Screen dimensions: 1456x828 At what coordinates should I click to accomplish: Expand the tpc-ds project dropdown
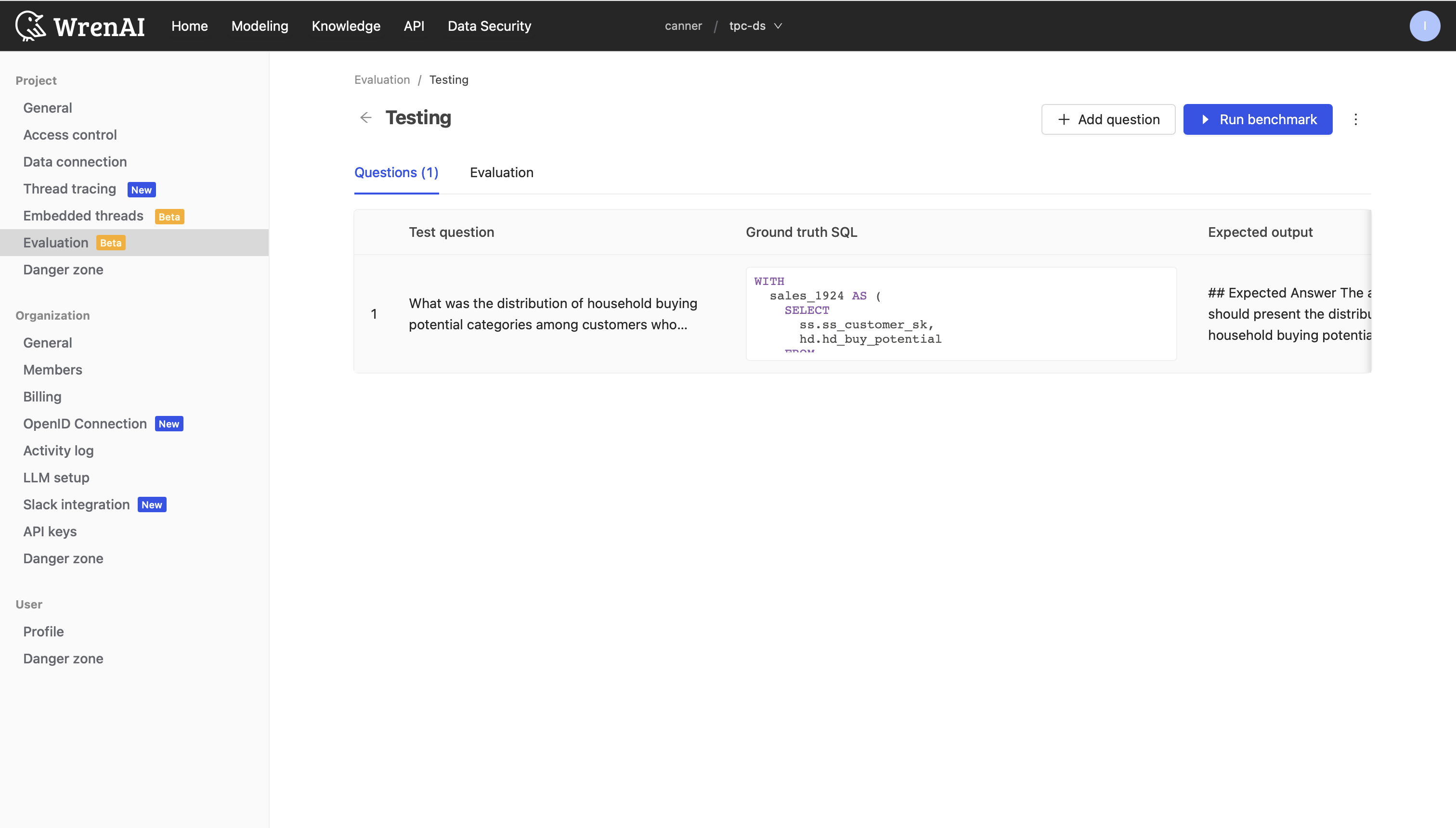pos(755,26)
